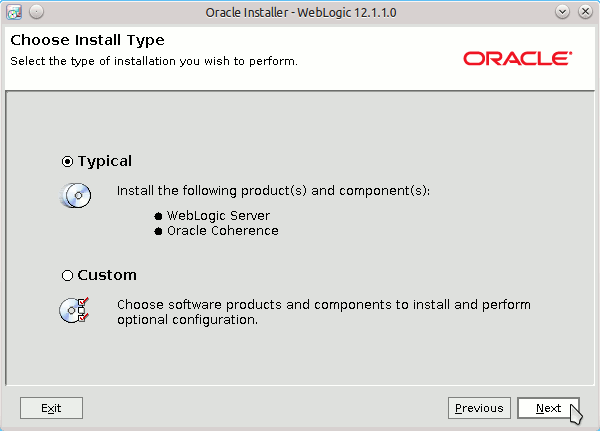Select the Custom installation radio button
600x431 pixels.
[x=67, y=275]
